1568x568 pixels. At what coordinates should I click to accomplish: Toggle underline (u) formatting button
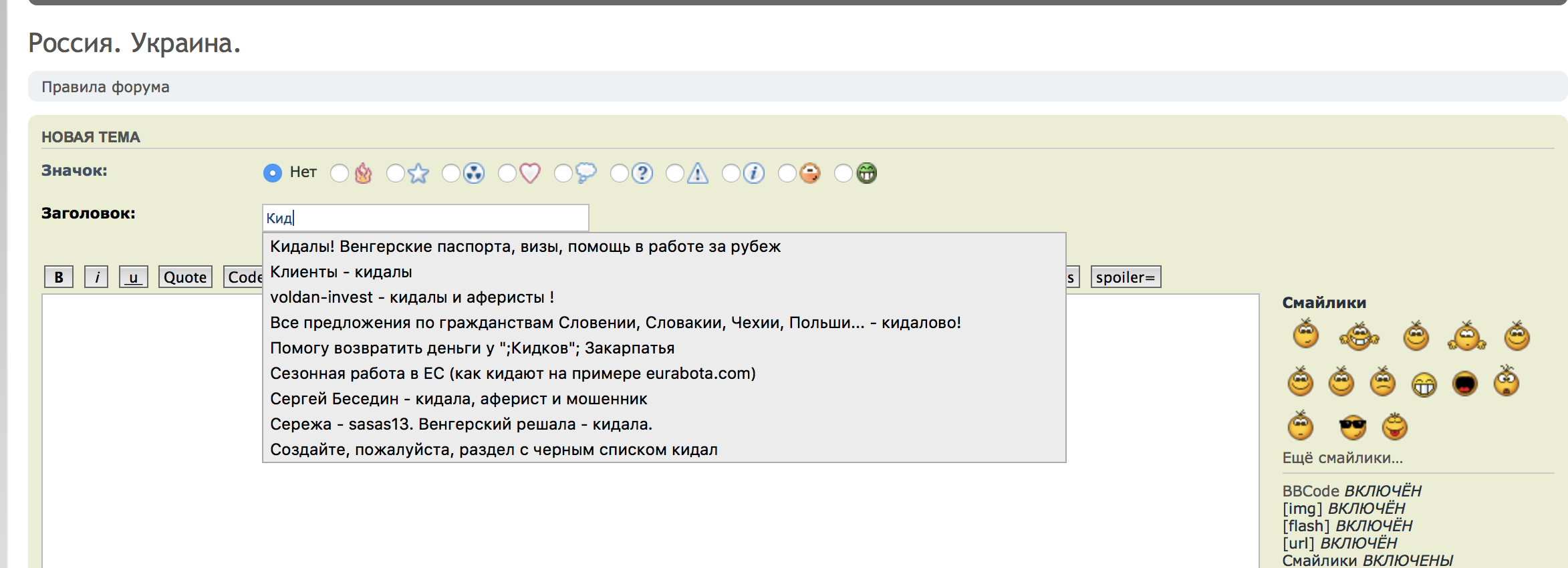click(x=133, y=277)
